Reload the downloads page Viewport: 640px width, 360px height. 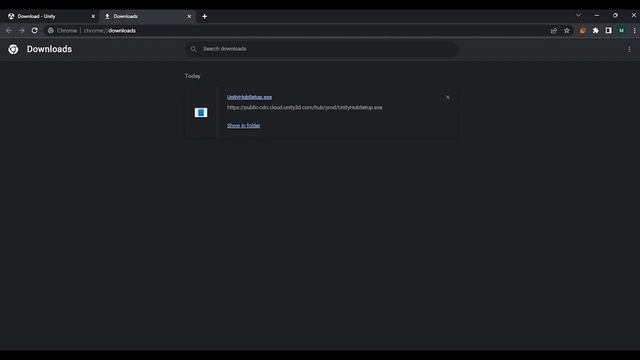[x=35, y=31]
